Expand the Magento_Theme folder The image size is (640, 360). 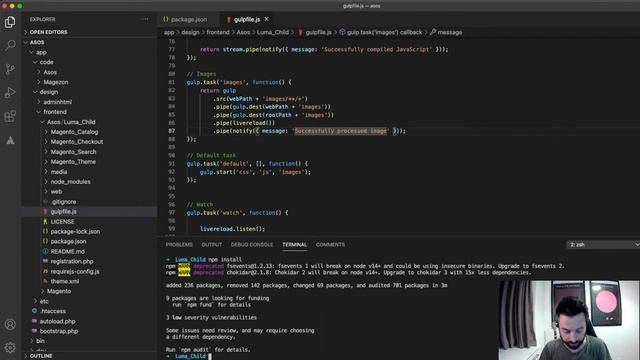pyautogui.click(x=89, y=162)
